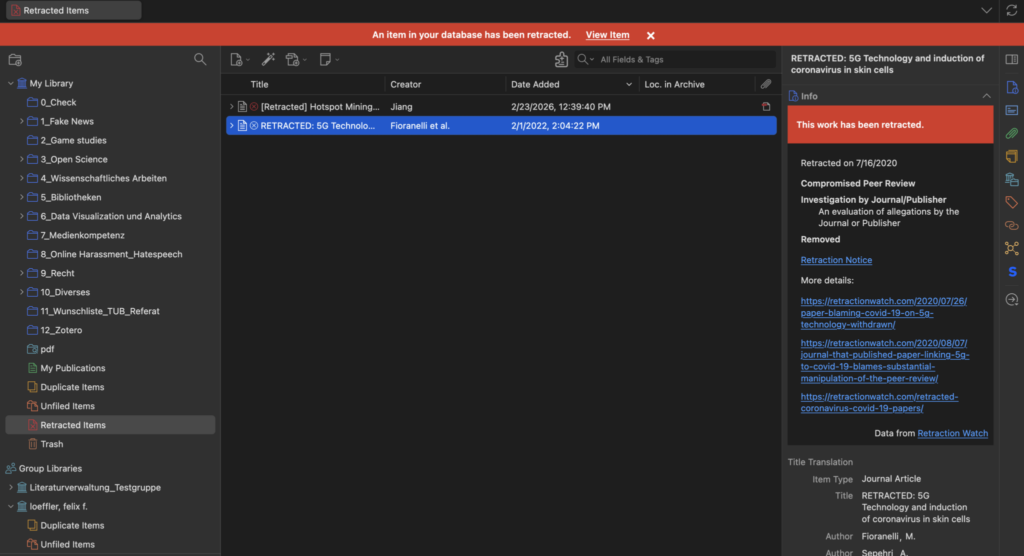Expand the 5_Bibliotheken collection
Screen dimensions: 1024x556
pos(22,197)
